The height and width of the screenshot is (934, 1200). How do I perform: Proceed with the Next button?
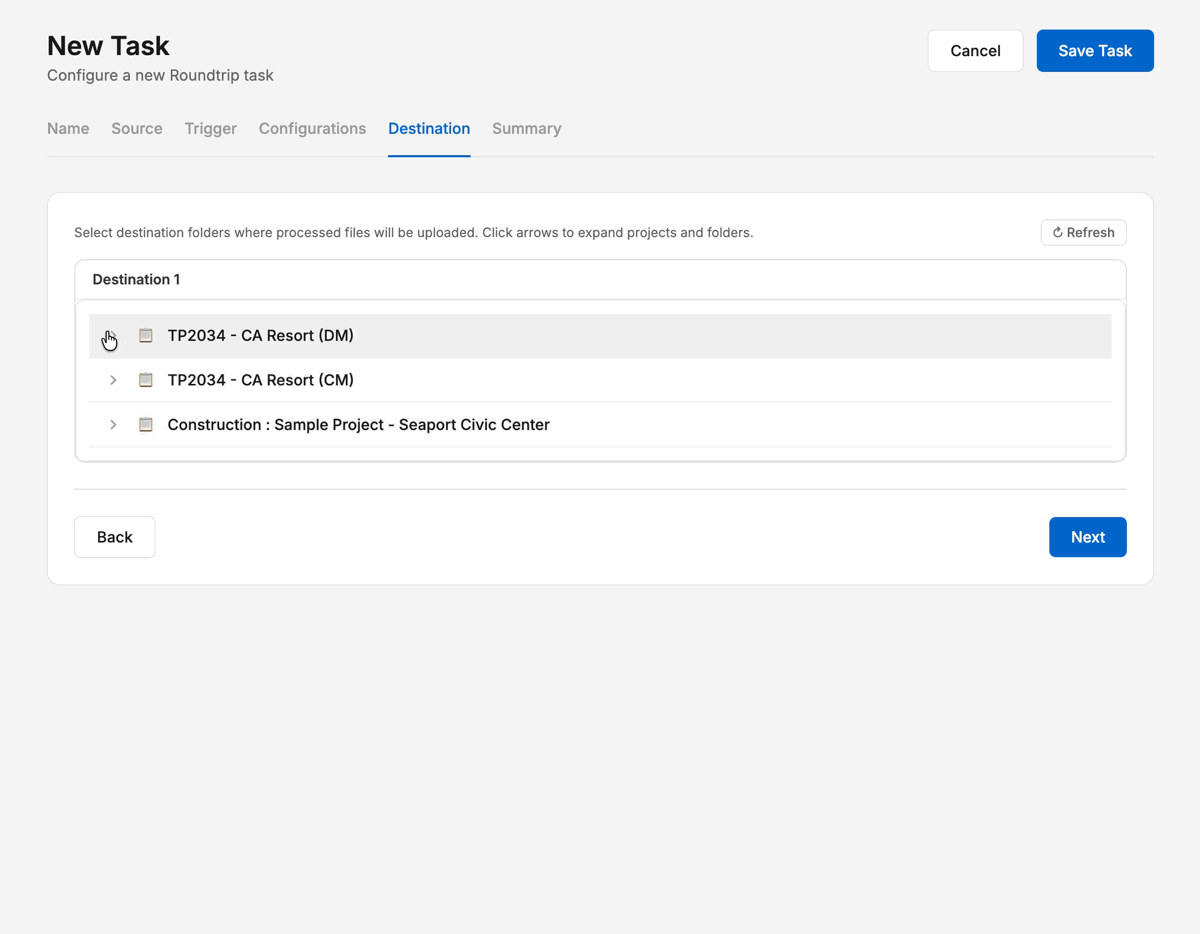point(1087,537)
